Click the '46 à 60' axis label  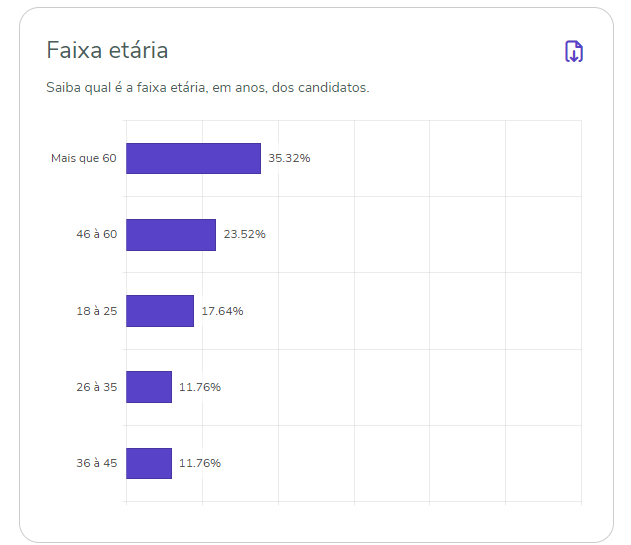click(x=97, y=235)
